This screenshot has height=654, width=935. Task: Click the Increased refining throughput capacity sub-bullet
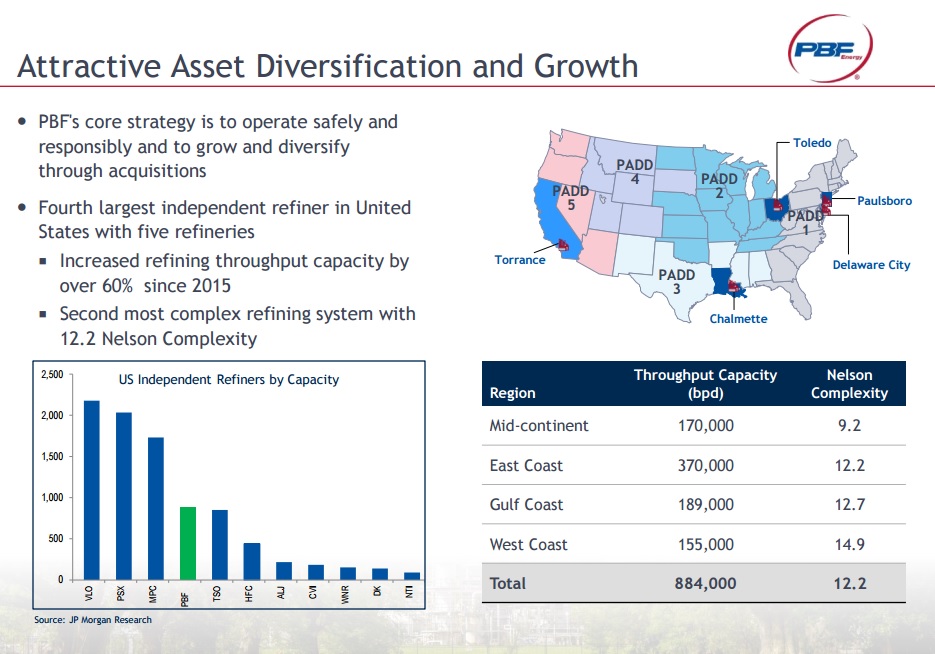click(234, 273)
